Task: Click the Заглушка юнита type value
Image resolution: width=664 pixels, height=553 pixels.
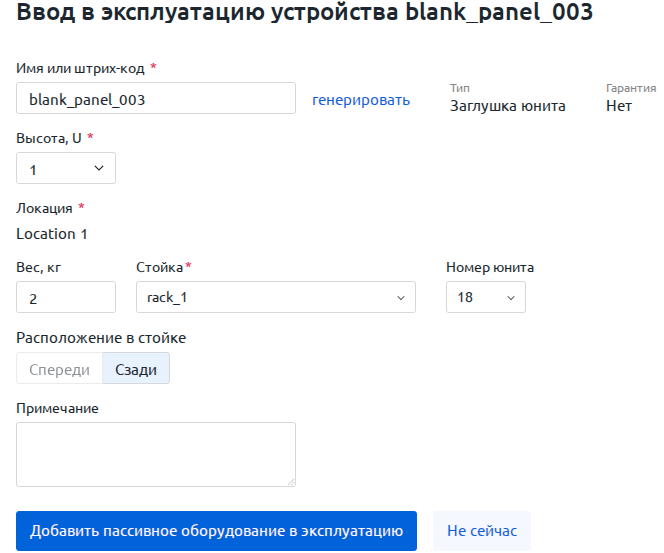Action: [507, 106]
